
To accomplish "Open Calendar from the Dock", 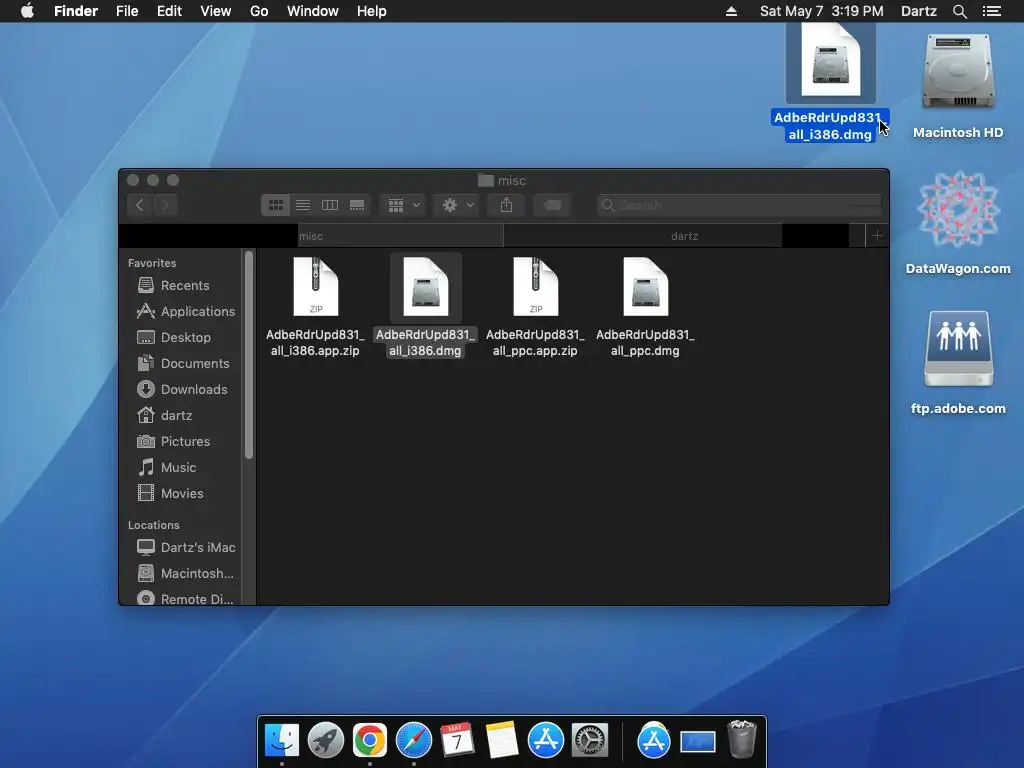I will click(457, 740).
